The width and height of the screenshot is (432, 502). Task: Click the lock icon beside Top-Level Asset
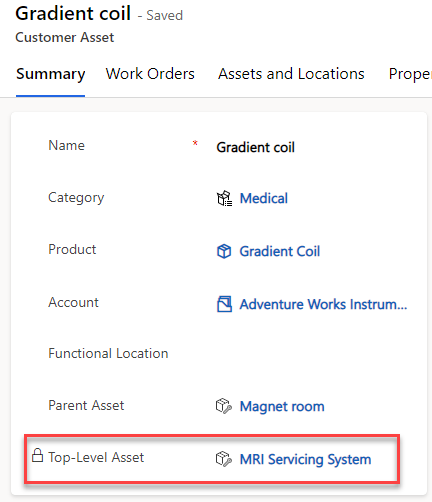tap(37, 455)
